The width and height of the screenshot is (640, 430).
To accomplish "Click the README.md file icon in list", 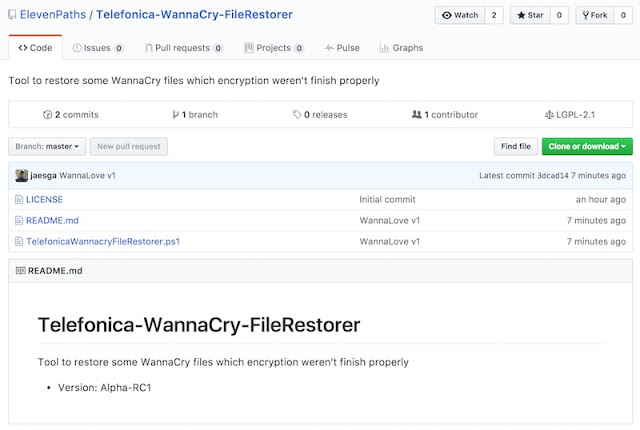I will (x=19, y=220).
